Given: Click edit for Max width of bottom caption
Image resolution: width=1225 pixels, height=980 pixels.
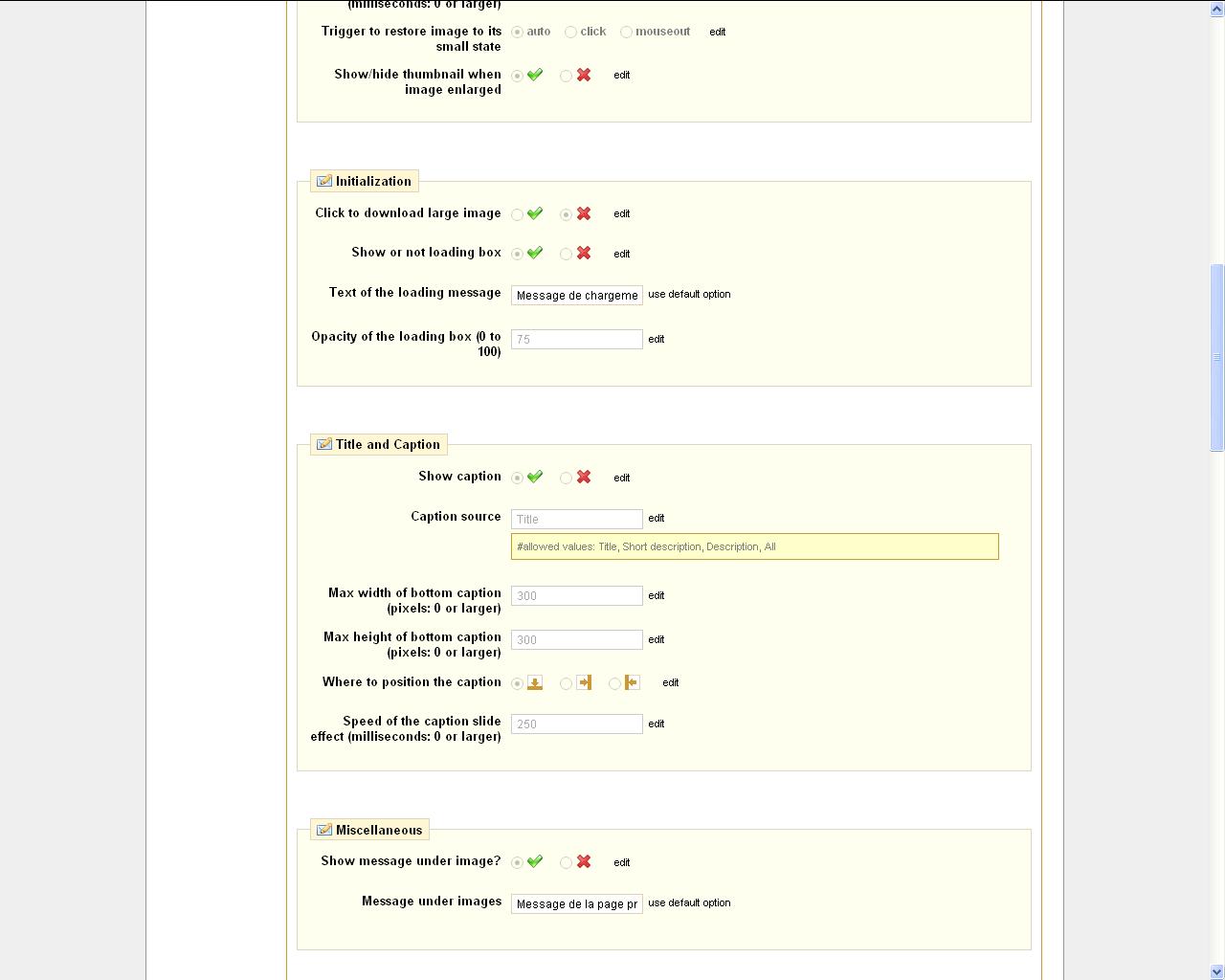Looking at the screenshot, I should (x=656, y=595).
